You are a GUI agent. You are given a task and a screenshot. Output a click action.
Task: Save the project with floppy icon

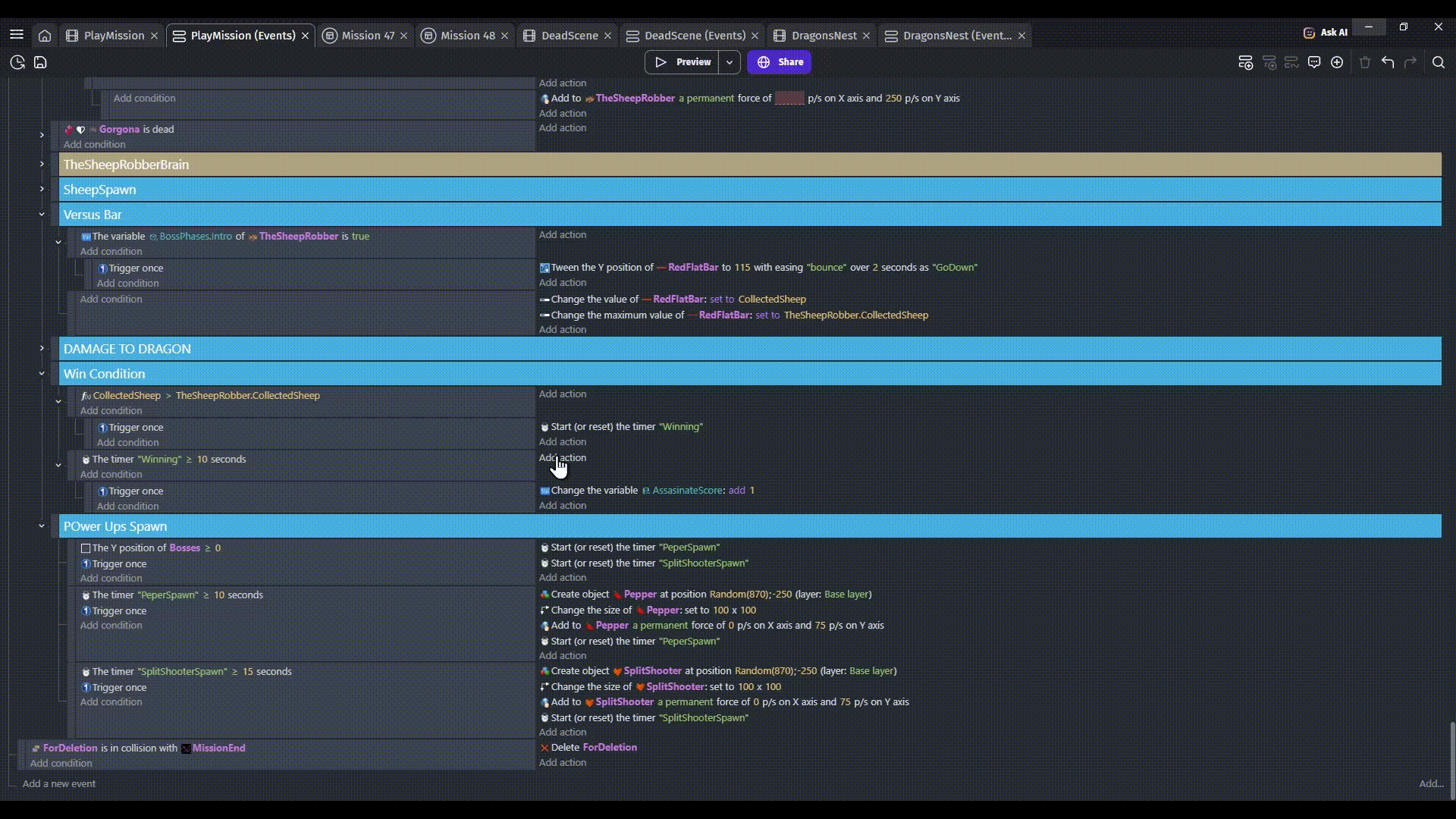(40, 62)
